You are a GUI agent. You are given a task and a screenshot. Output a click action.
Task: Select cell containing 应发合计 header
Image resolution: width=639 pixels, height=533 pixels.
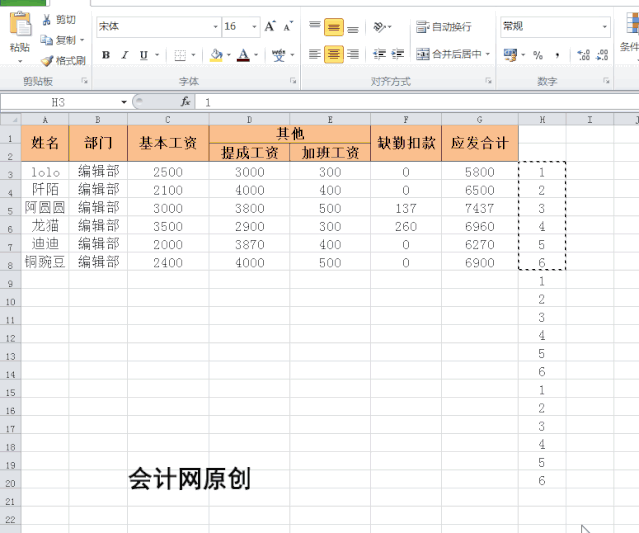(x=479, y=143)
